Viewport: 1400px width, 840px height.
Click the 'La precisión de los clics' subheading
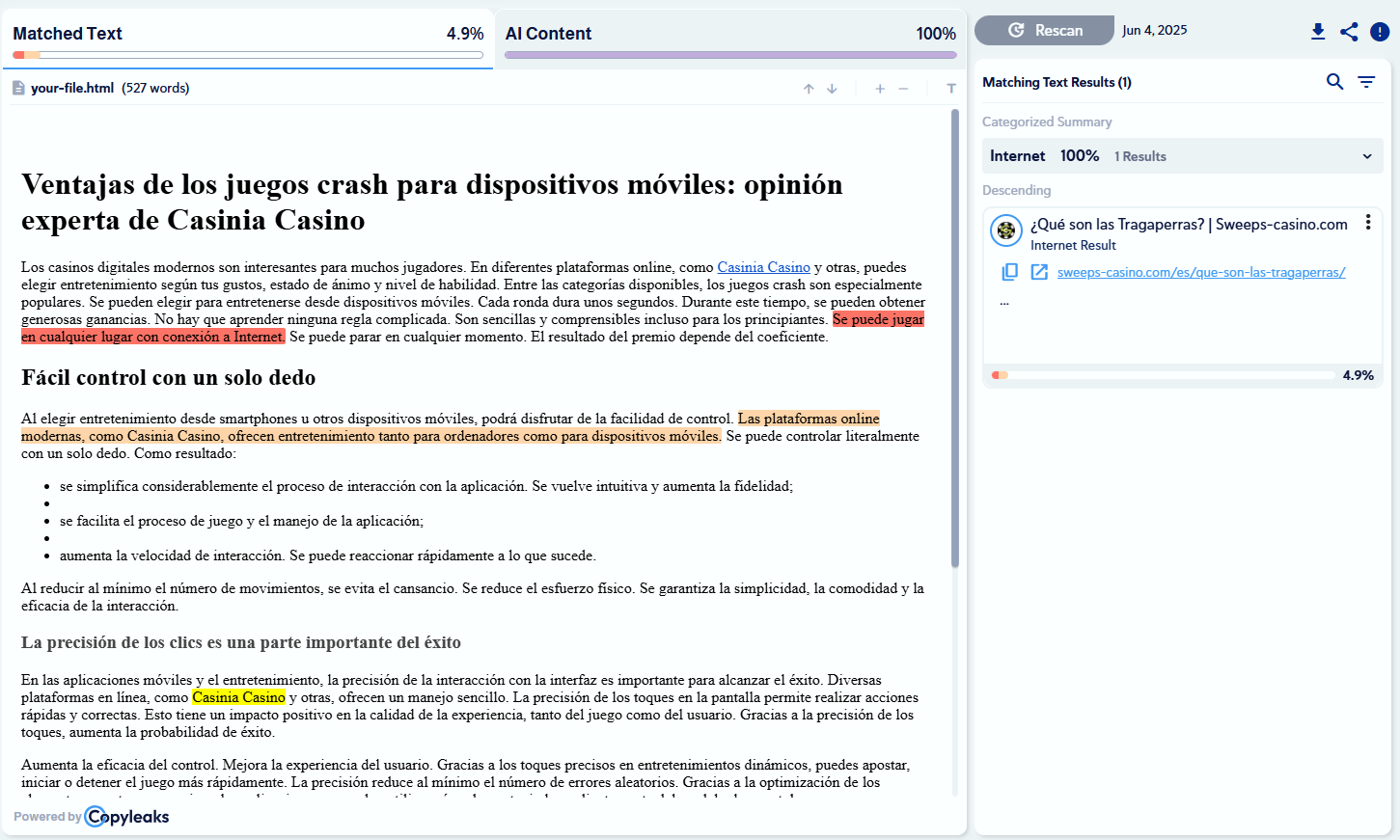coord(241,642)
